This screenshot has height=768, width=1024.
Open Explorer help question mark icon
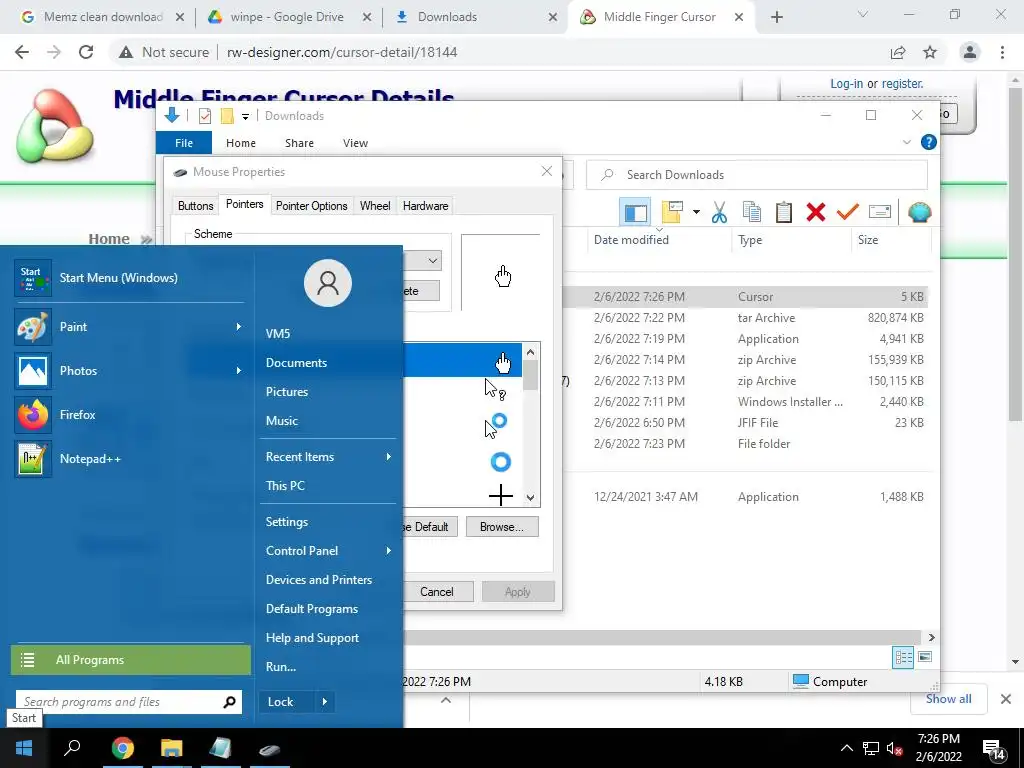point(928,142)
